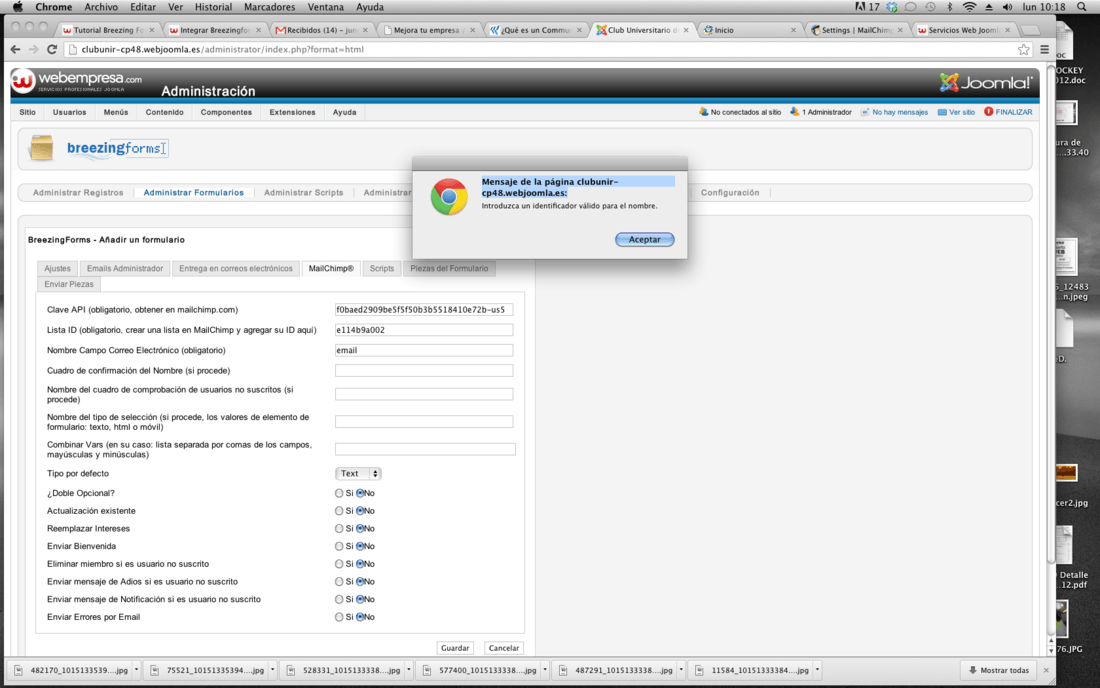Open Administrar Scripts link
Viewport: 1100px width, 688px height.
point(304,193)
